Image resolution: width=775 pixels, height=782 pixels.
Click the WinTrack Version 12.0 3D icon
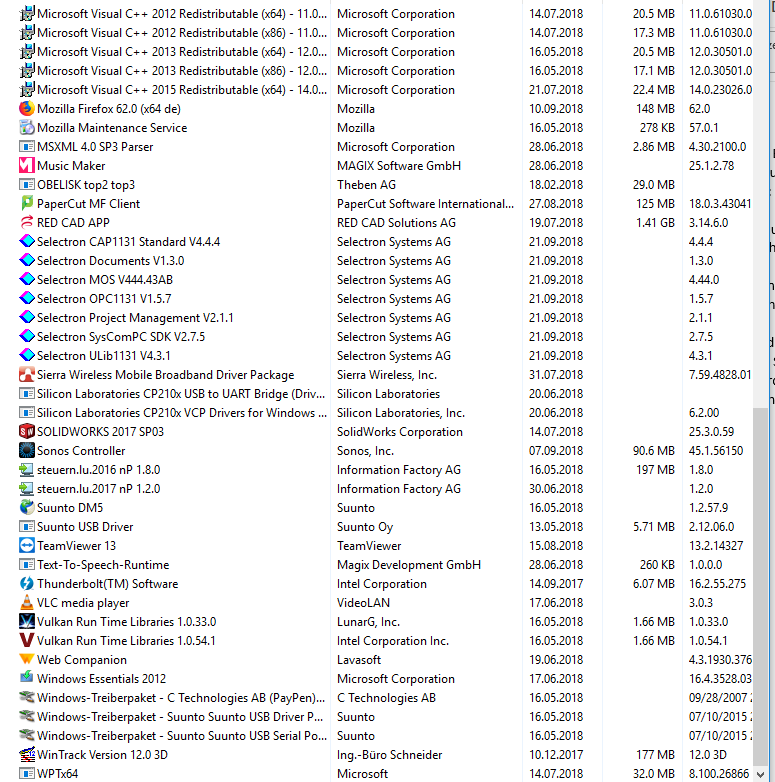coord(26,755)
